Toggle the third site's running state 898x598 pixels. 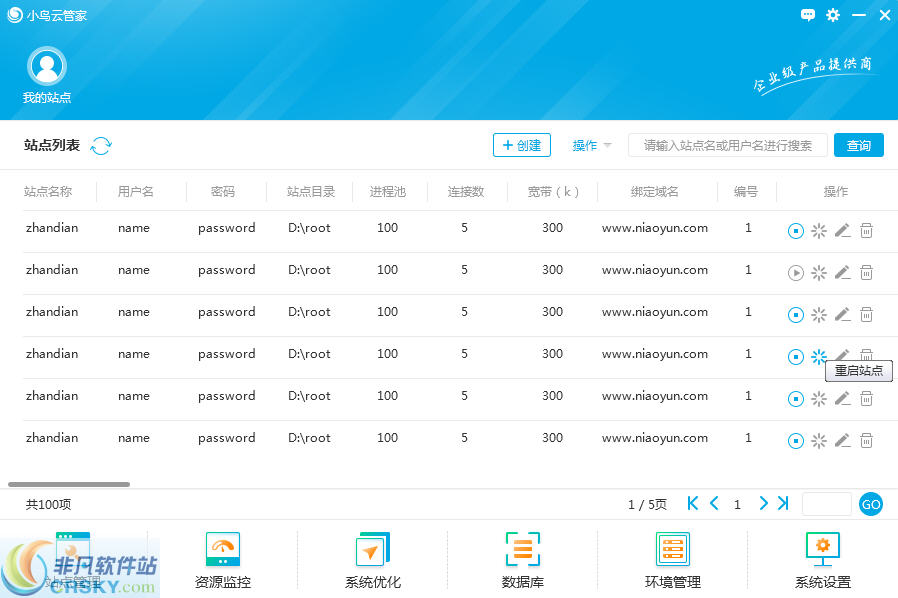[795, 314]
